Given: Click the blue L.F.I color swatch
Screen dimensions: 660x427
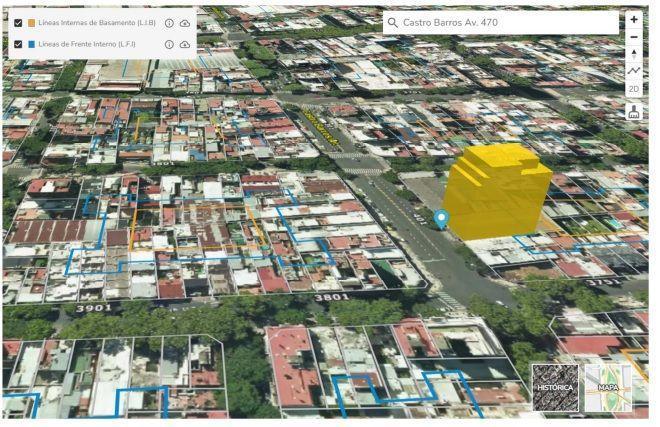Looking at the screenshot, I should tap(31, 44).
